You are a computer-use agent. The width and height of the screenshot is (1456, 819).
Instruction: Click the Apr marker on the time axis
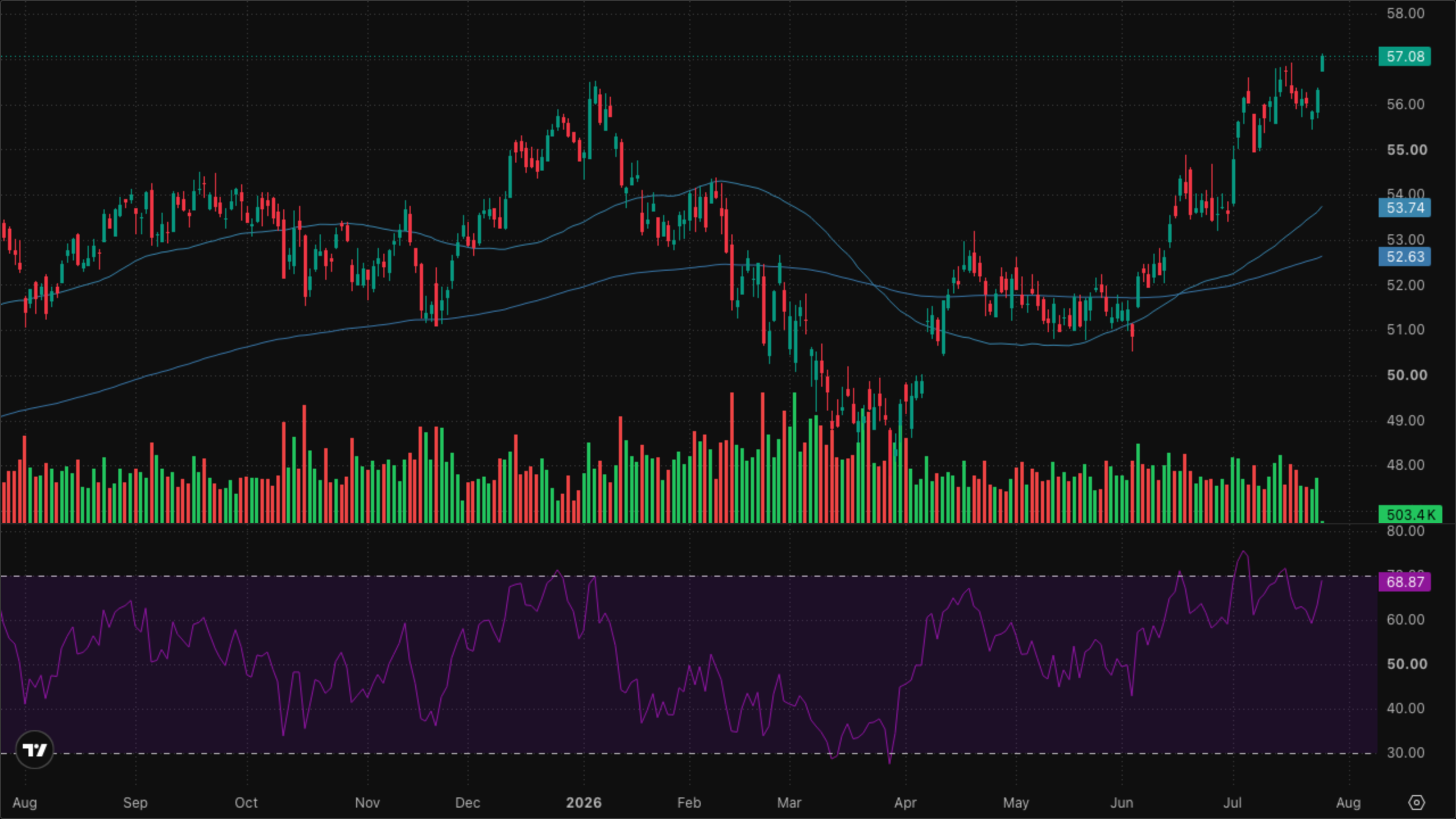coord(905,803)
